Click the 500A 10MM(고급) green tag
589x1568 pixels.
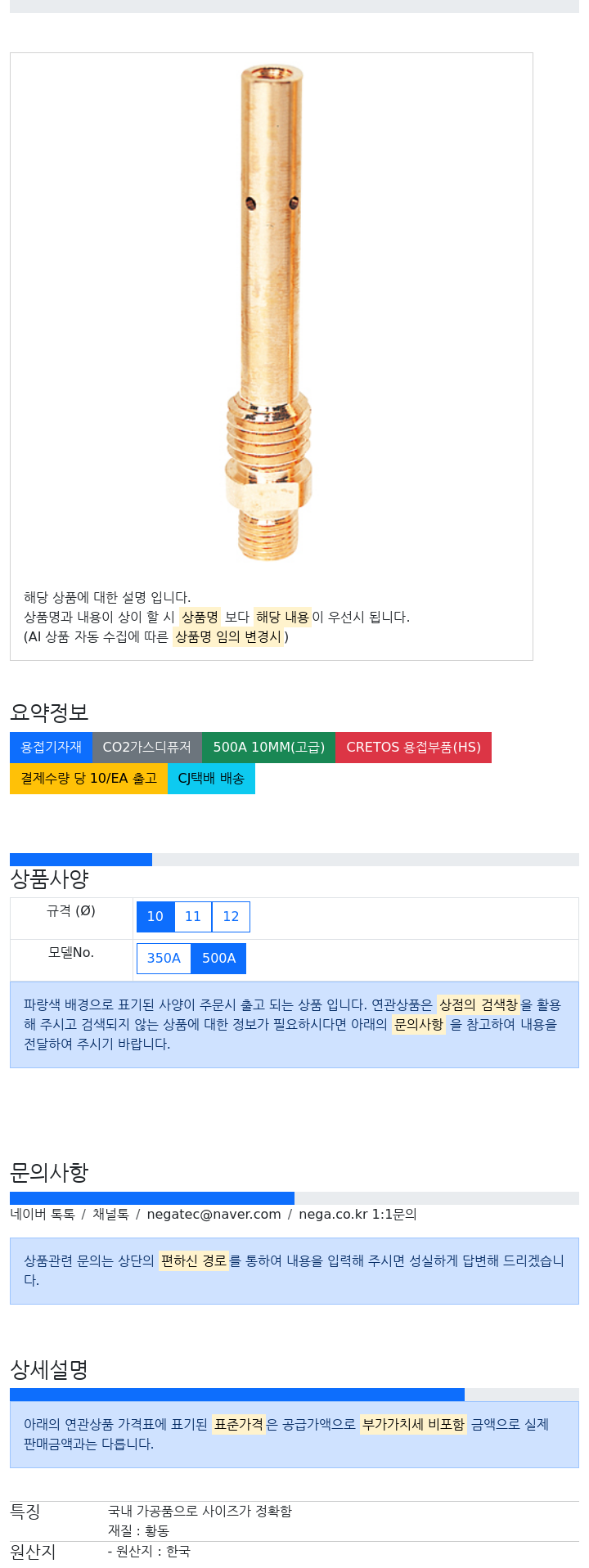[x=268, y=748]
